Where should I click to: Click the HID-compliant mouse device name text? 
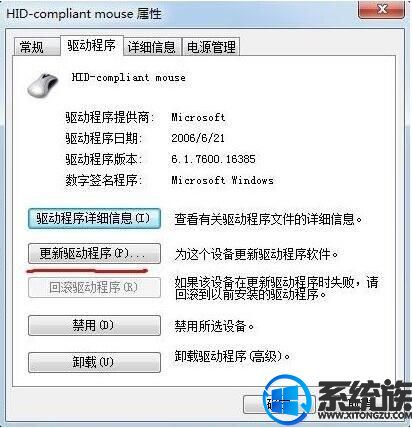[x=129, y=78]
